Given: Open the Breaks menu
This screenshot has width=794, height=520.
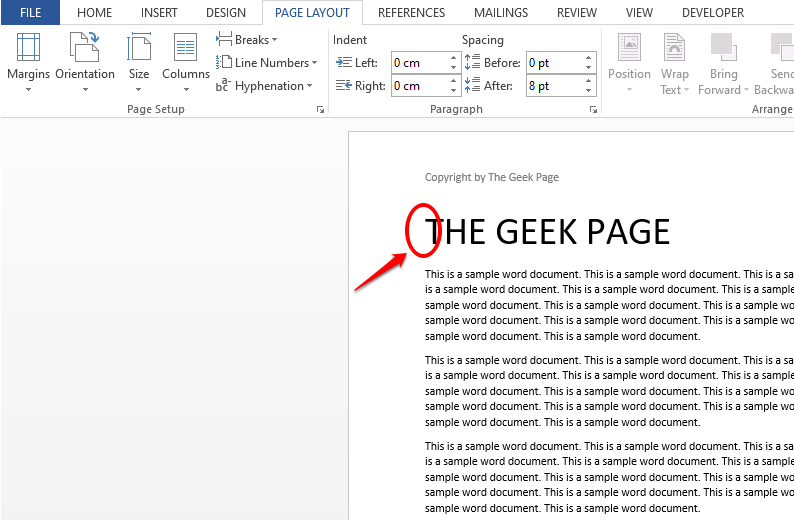Looking at the screenshot, I should coord(247,39).
